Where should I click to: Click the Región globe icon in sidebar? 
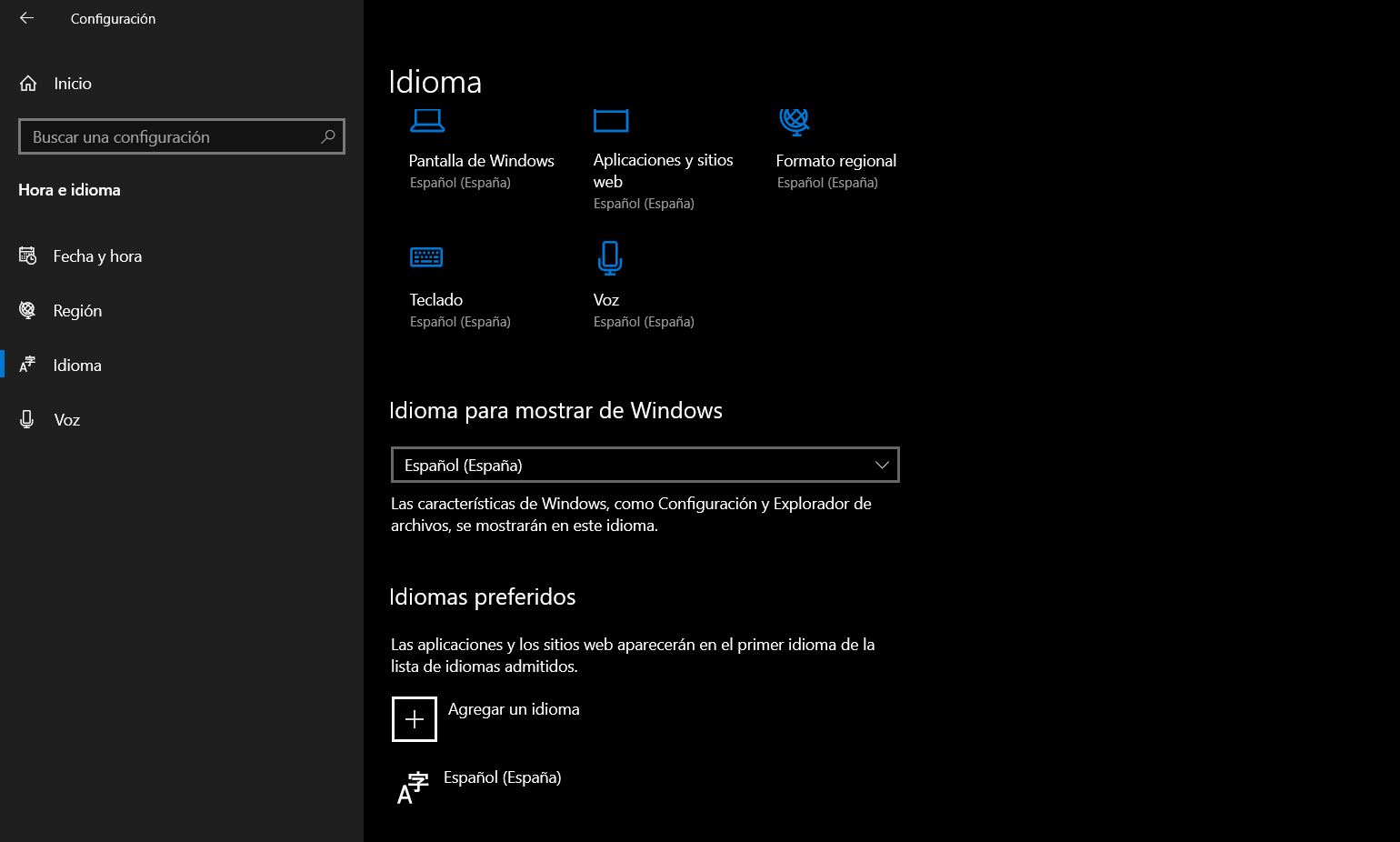tap(28, 311)
